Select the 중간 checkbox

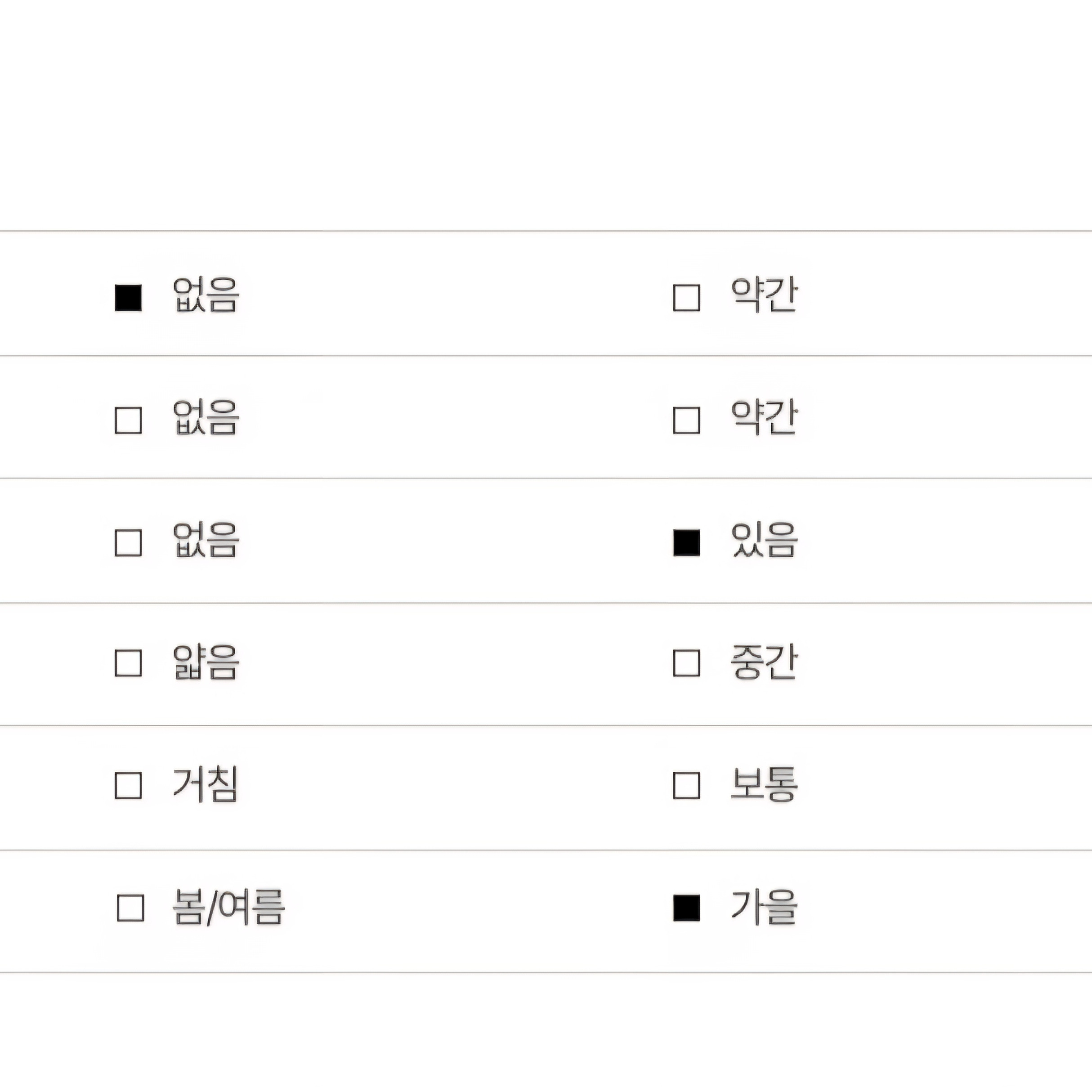[x=686, y=663]
